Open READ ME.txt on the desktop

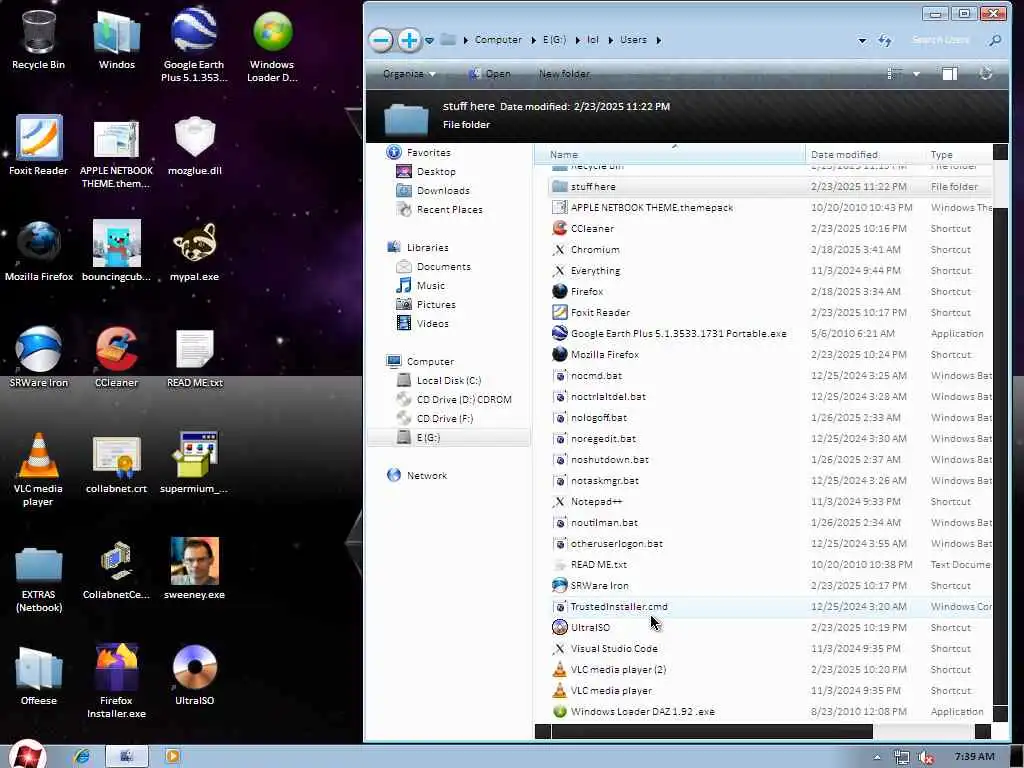[194, 357]
